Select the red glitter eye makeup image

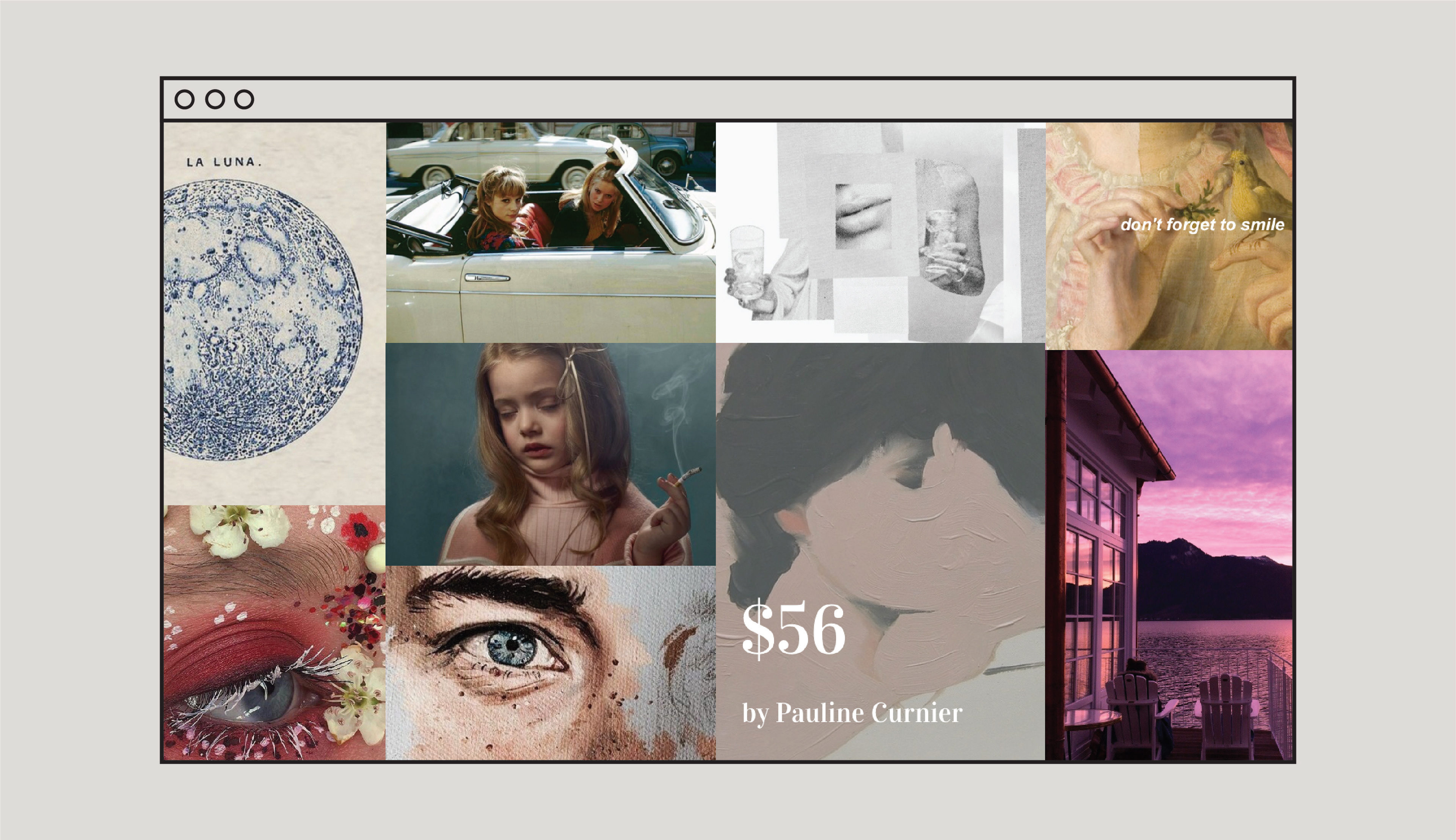tap(275, 633)
